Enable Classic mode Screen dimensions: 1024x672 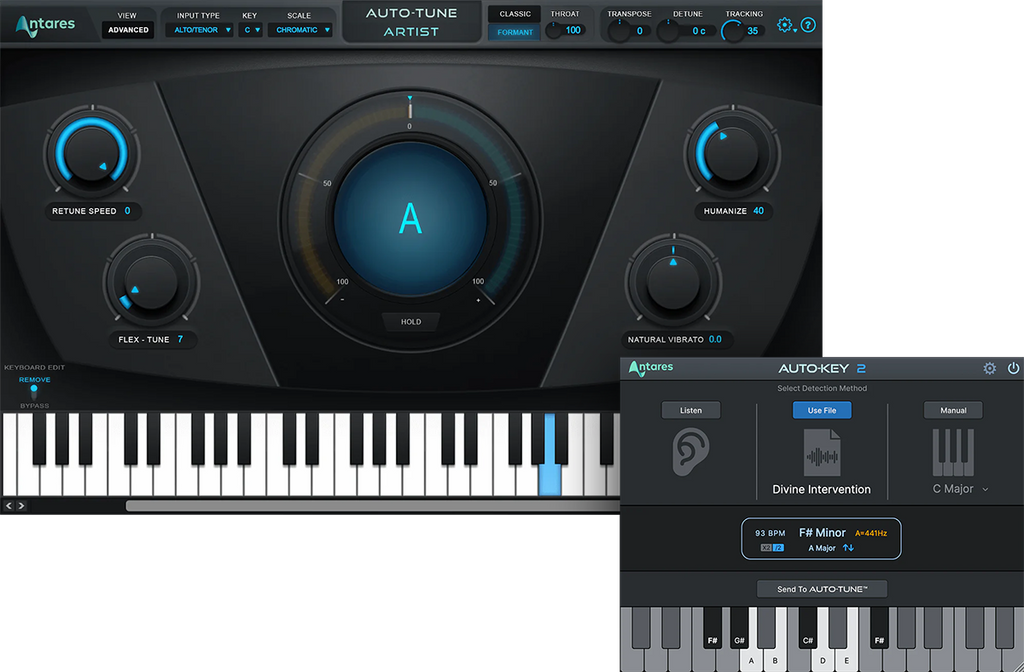[x=515, y=14]
